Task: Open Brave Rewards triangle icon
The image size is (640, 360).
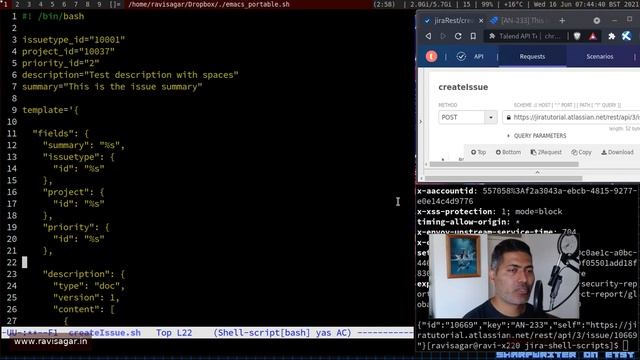Action: [593, 36]
